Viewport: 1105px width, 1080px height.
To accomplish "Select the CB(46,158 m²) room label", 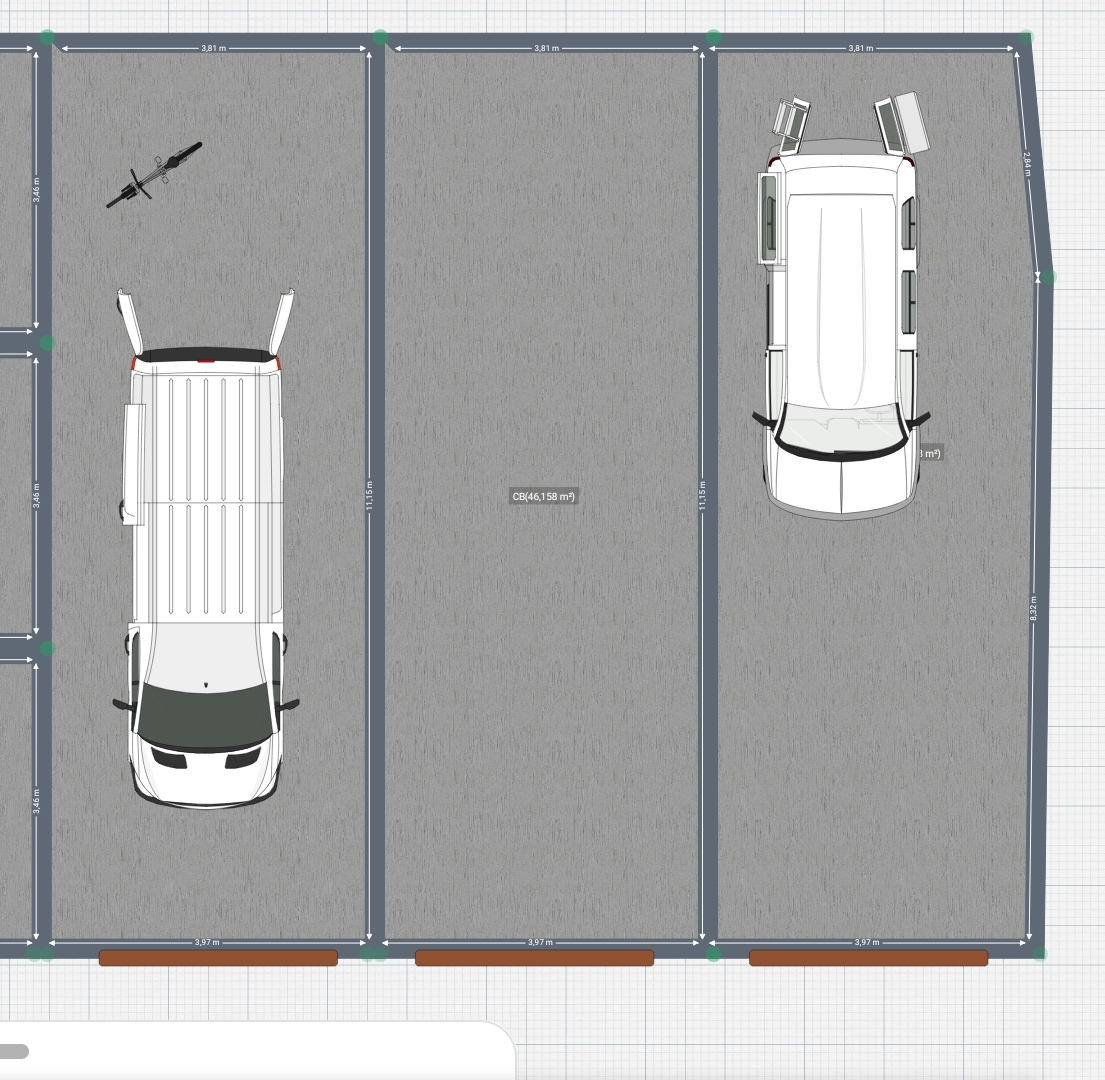I will coord(543,496).
